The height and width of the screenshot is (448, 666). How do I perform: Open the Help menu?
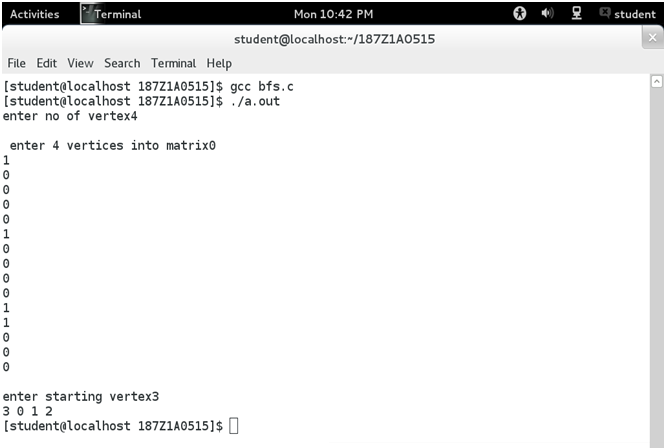pos(219,63)
